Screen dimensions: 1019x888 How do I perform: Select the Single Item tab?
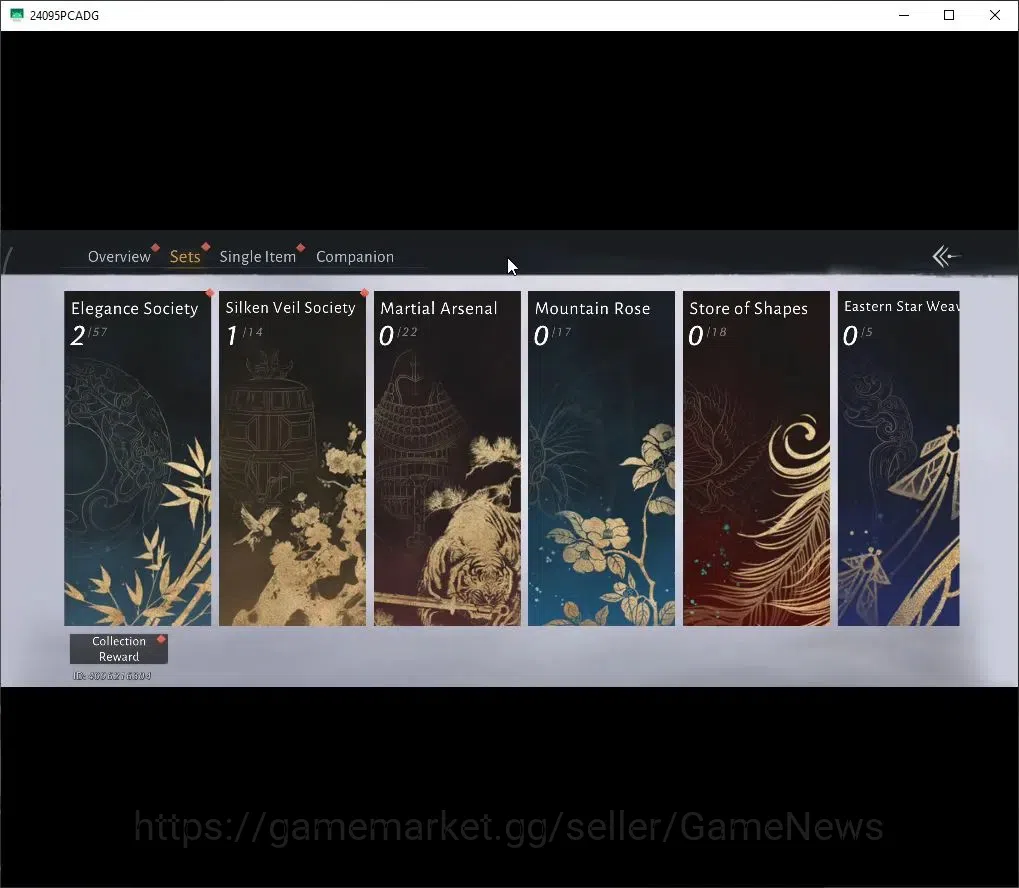pyautogui.click(x=257, y=257)
